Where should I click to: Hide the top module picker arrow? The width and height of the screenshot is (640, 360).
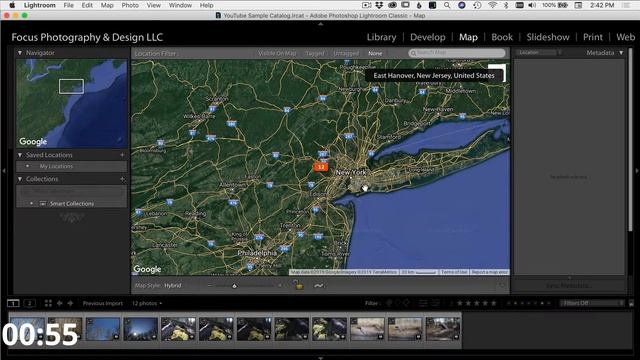(x=320, y=24)
